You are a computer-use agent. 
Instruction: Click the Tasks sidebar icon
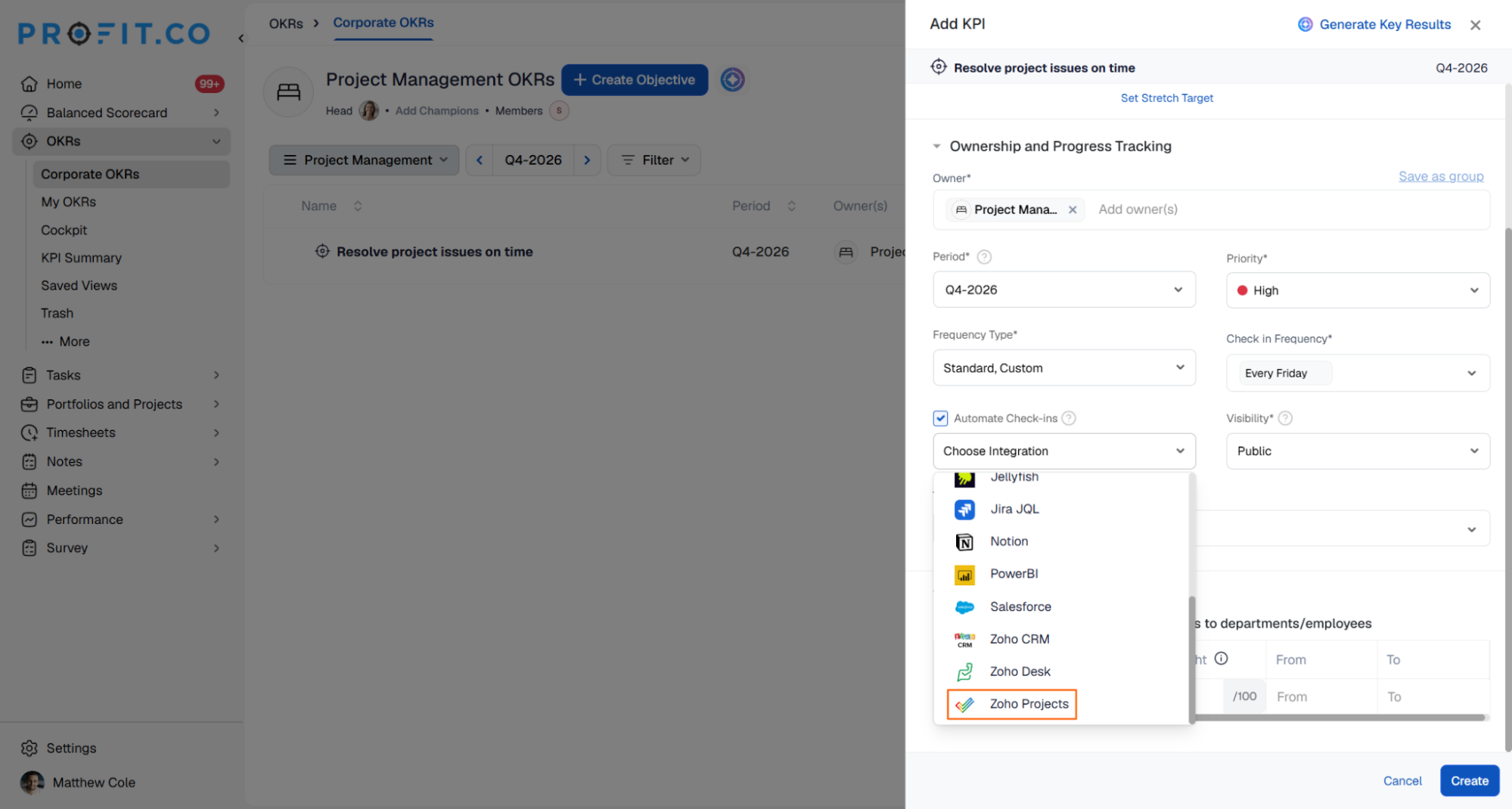point(29,375)
